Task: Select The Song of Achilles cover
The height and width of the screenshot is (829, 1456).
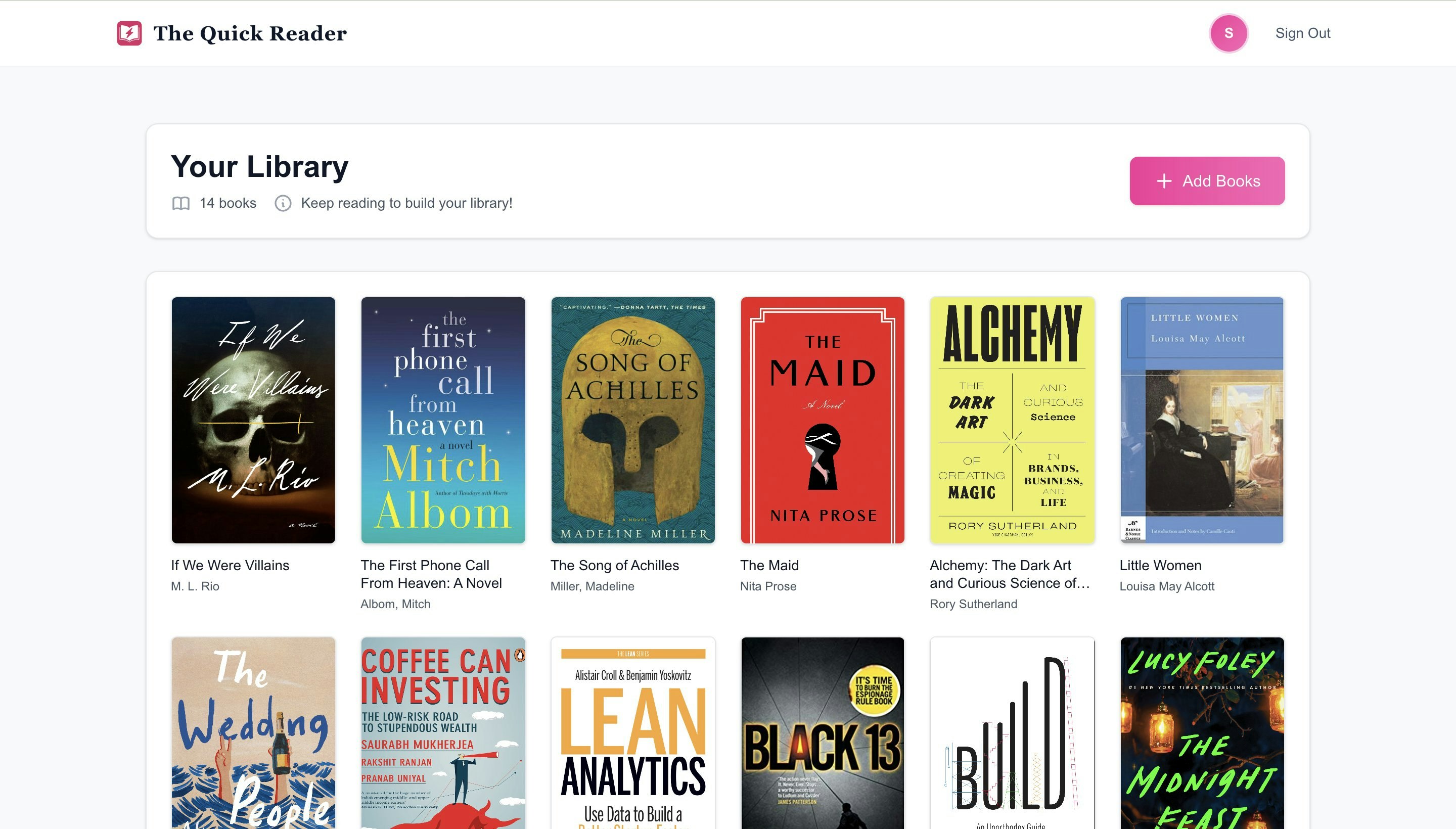Action: click(632, 420)
